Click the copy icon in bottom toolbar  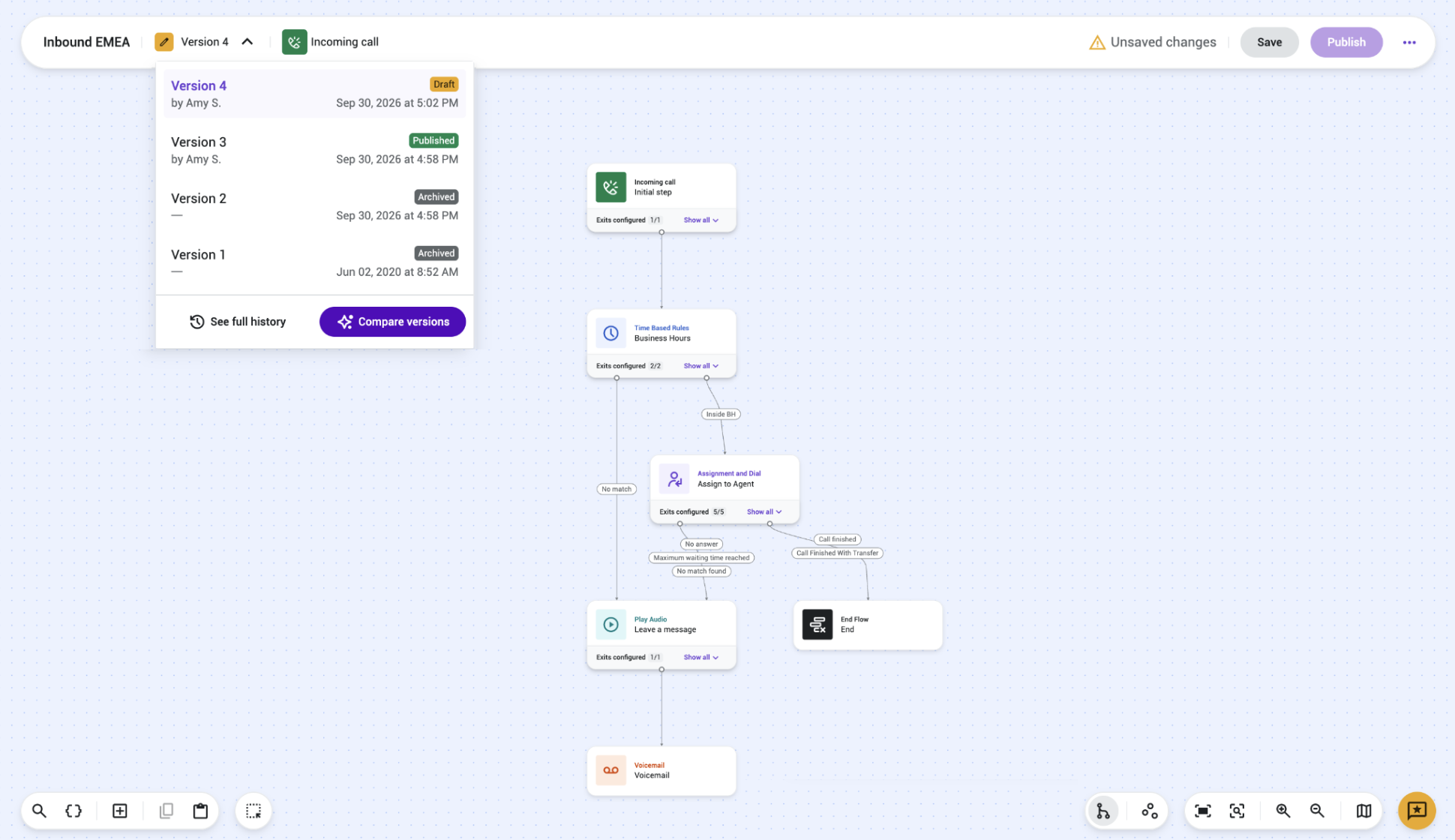166,811
